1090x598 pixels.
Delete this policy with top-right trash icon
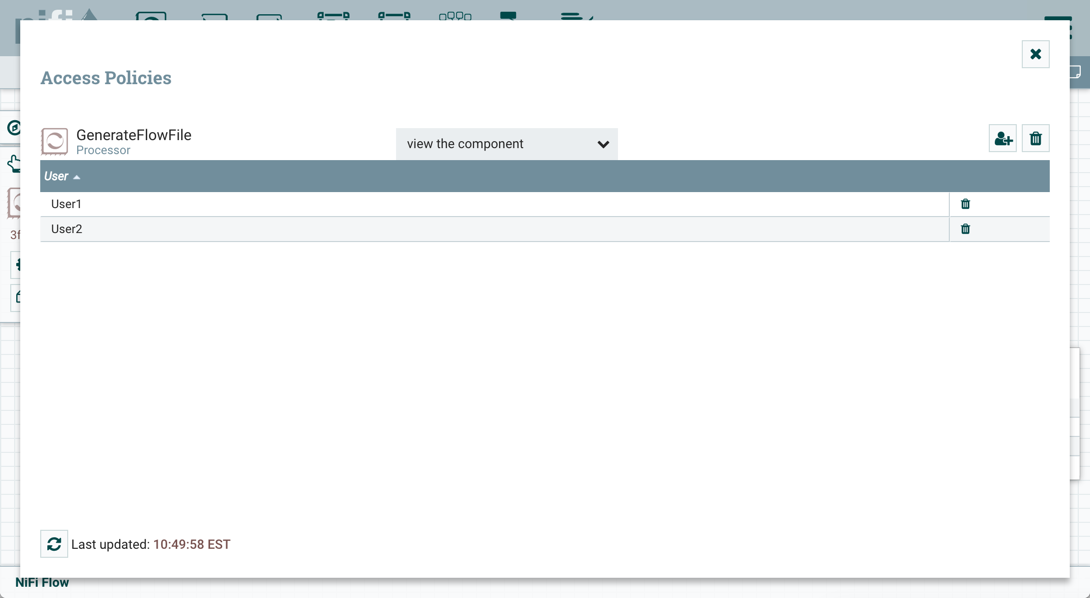click(x=1035, y=139)
